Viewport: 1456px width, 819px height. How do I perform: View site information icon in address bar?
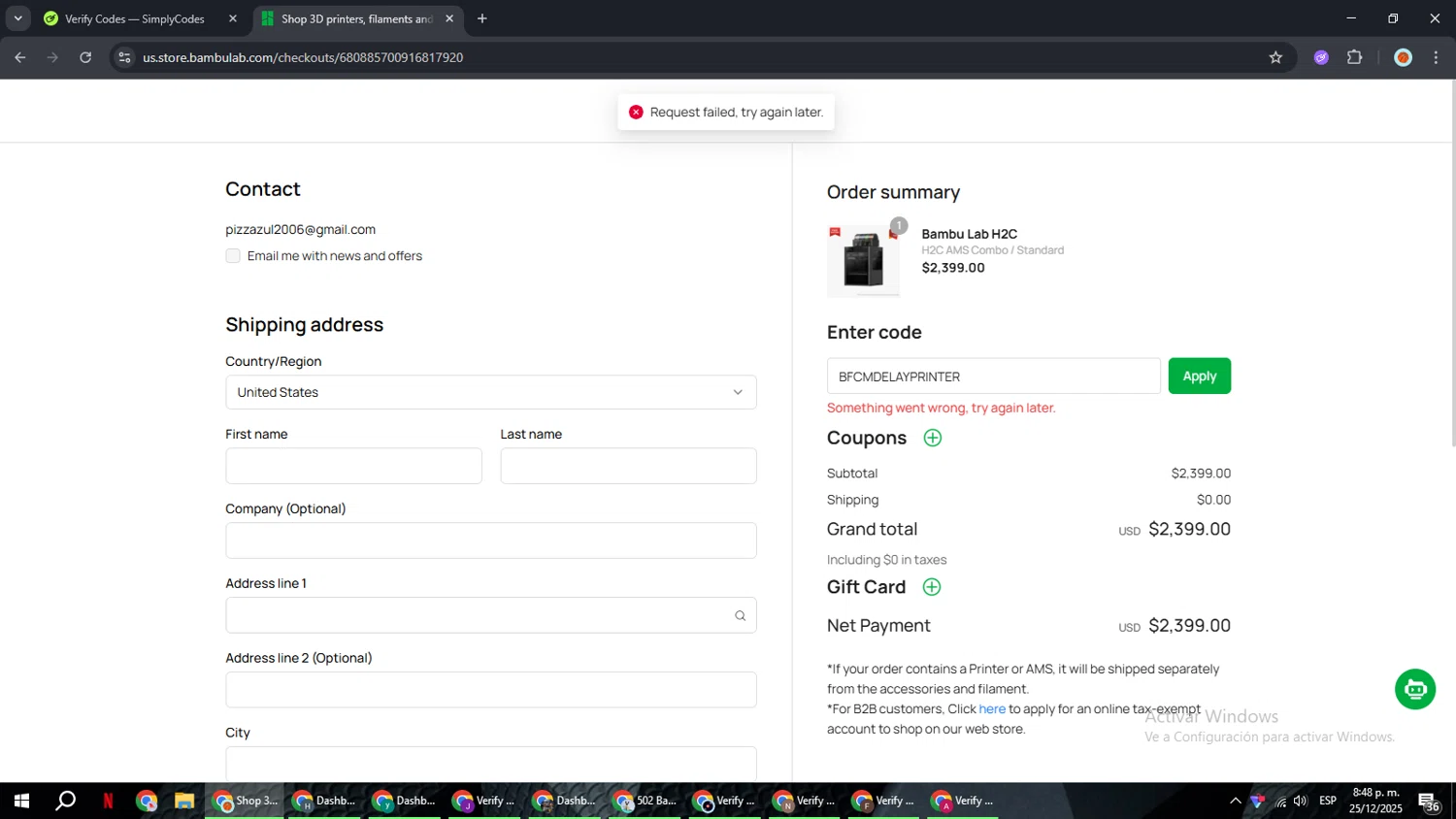[x=124, y=57]
